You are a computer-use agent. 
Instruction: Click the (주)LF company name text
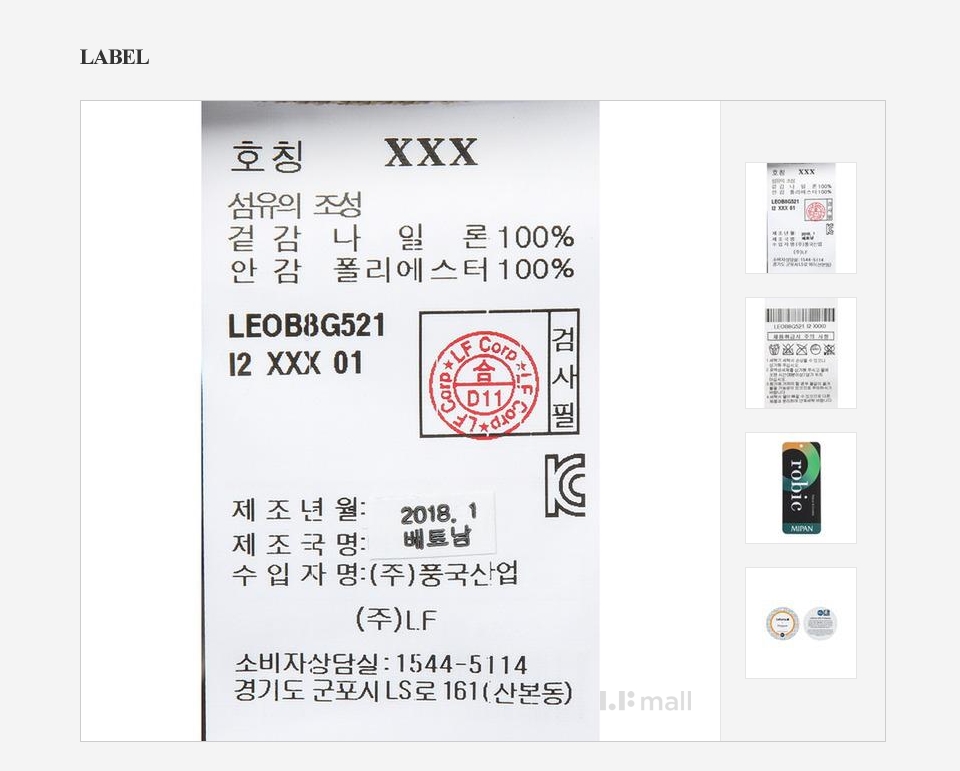[x=396, y=619]
